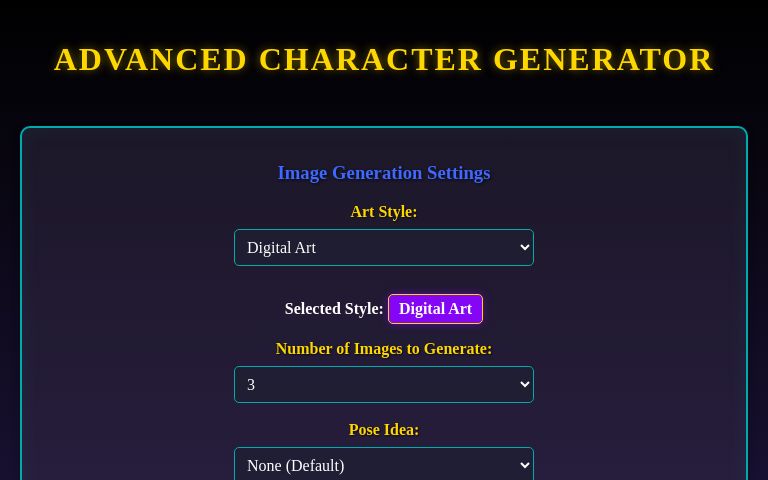The image size is (768, 480).
Task: Click the Advanced Character Generator title
Action: [x=384, y=60]
